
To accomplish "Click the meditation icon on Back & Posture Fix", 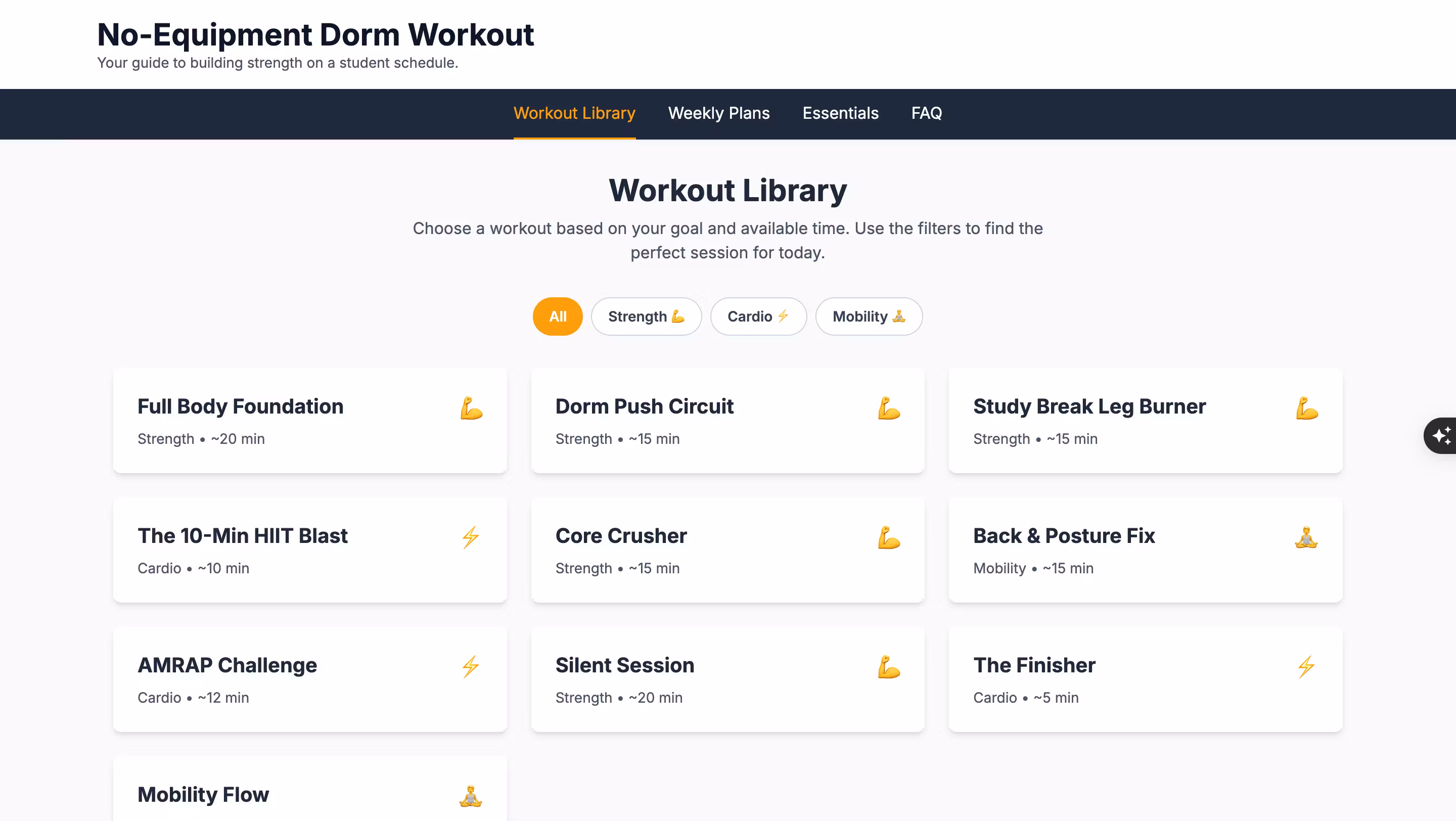I will pos(1306,537).
